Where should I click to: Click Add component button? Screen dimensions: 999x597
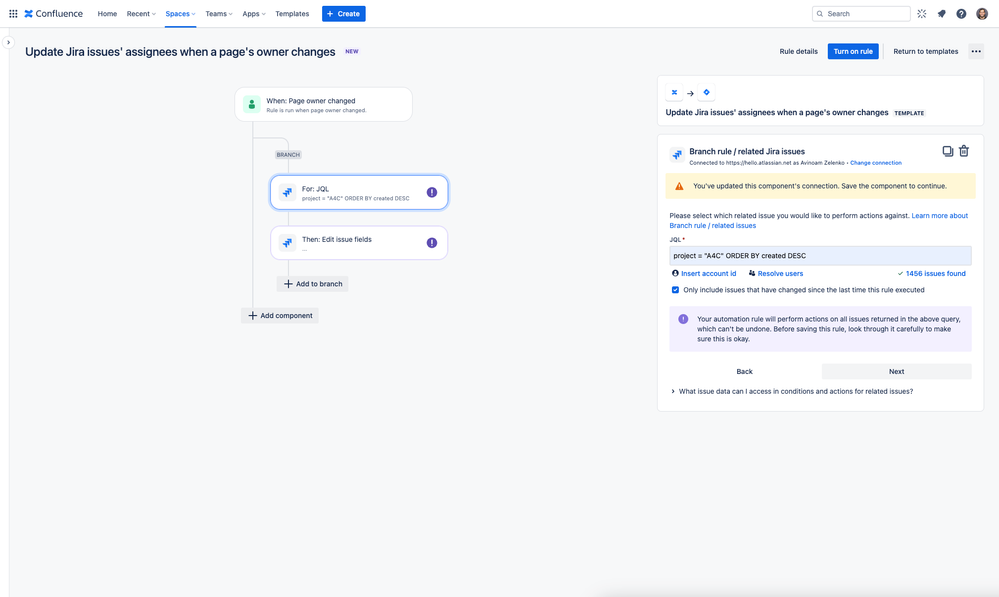pos(280,315)
